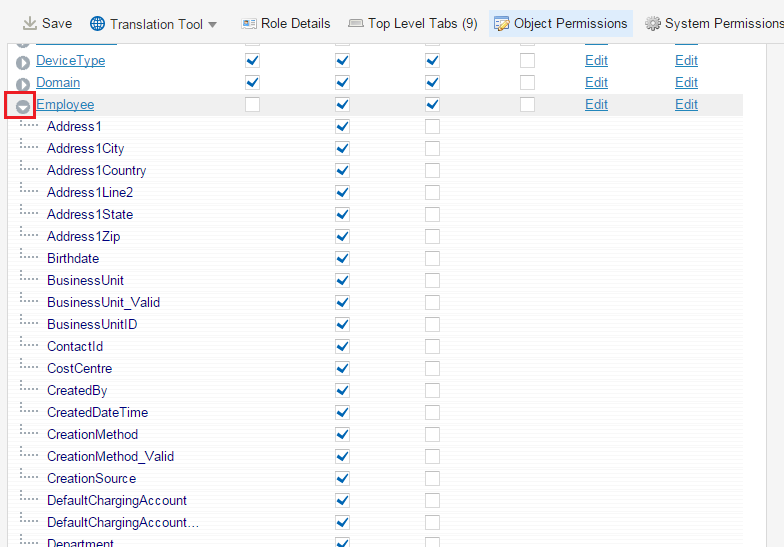
Task: Click the Save download icon
Action: pos(29,24)
